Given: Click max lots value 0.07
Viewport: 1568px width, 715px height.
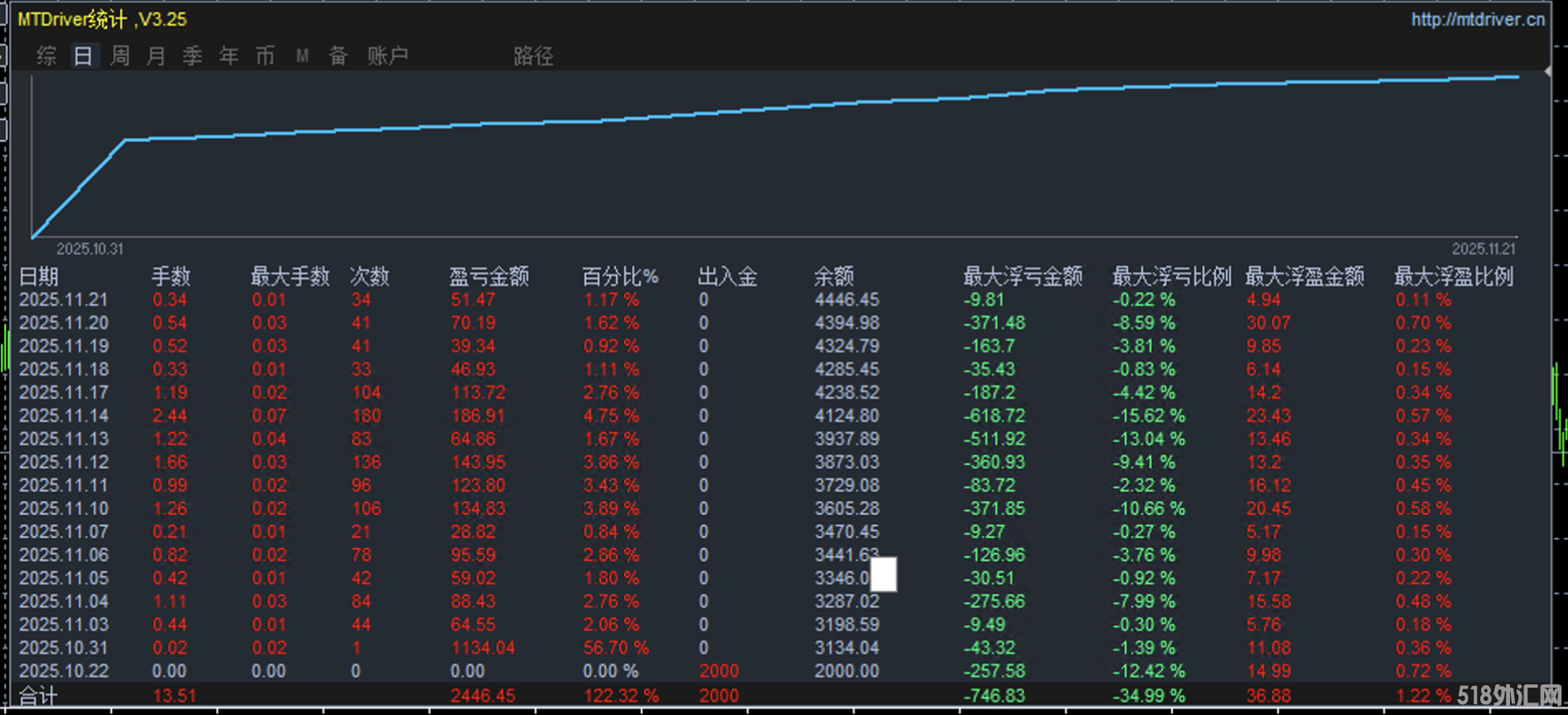Looking at the screenshot, I should (269, 415).
